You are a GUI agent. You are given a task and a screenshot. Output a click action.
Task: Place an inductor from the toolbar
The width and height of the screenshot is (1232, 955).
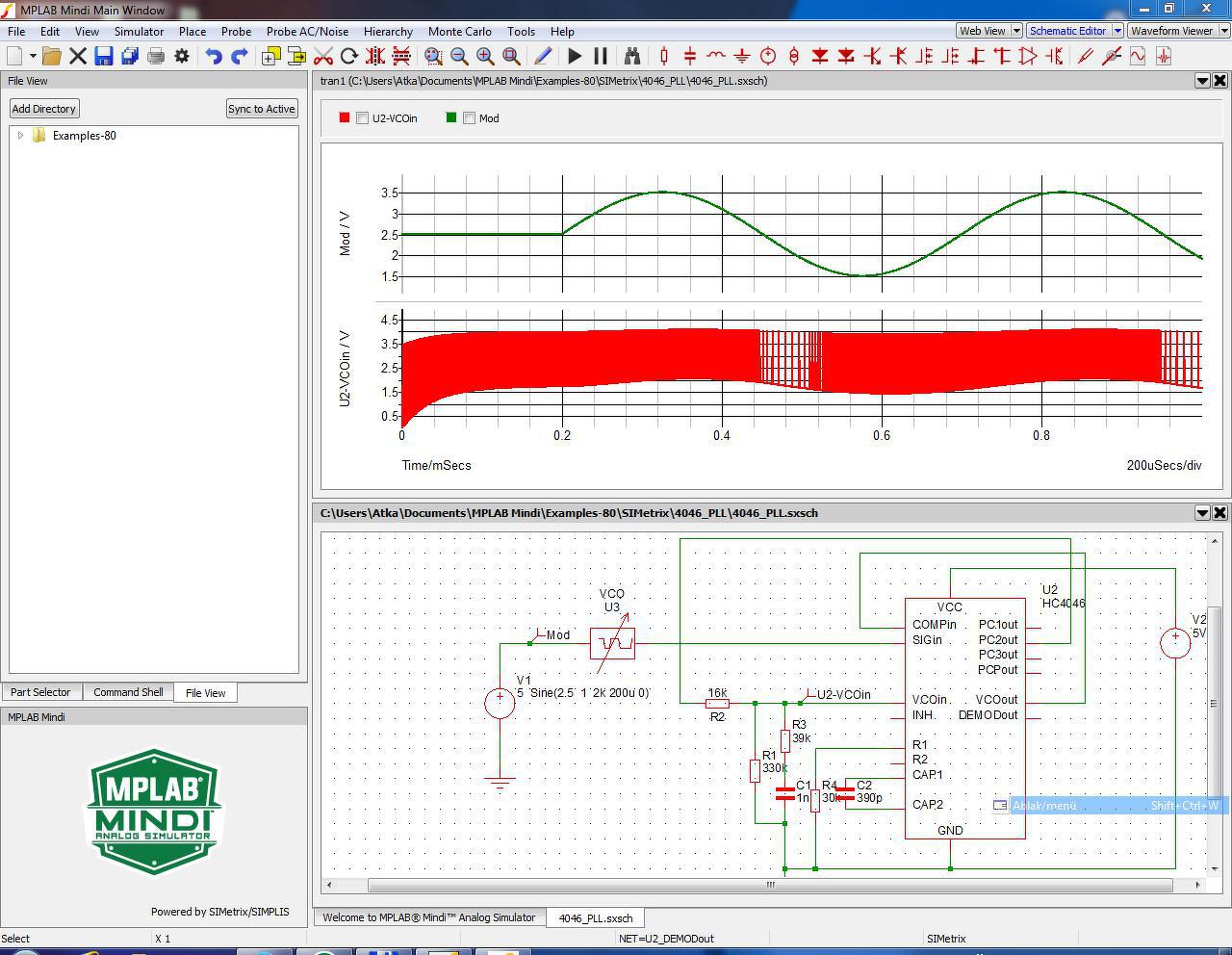pos(715,57)
